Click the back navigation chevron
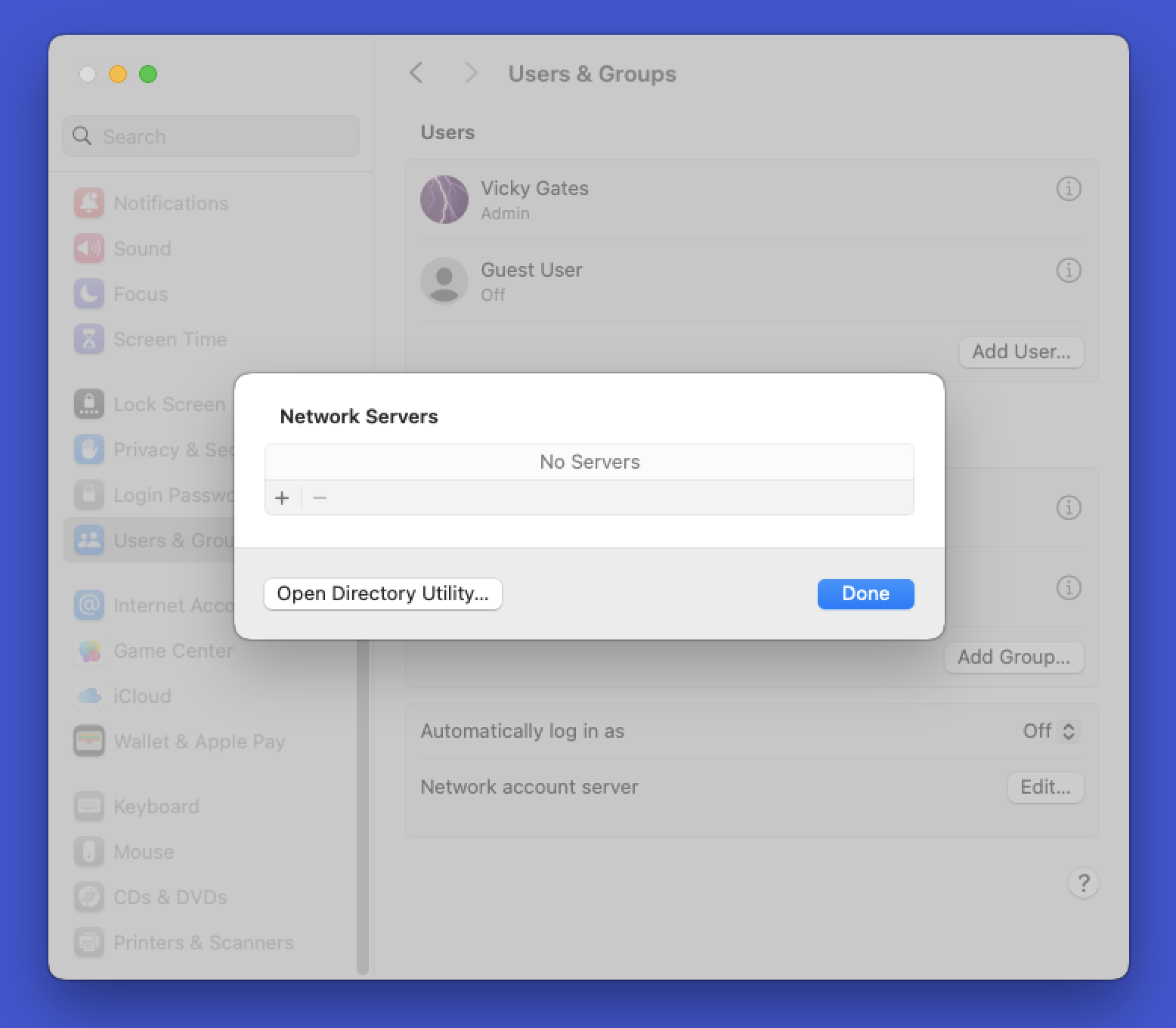The width and height of the screenshot is (1176, 1028). (416, 73)
